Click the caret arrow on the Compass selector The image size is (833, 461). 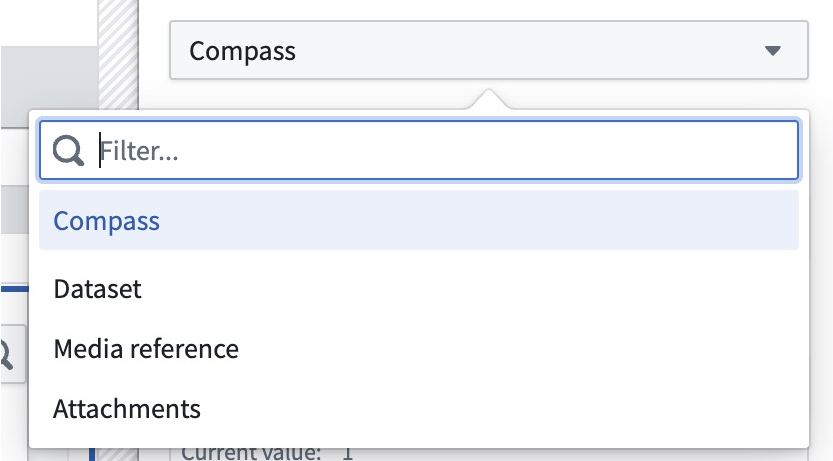tap(772, 50)
